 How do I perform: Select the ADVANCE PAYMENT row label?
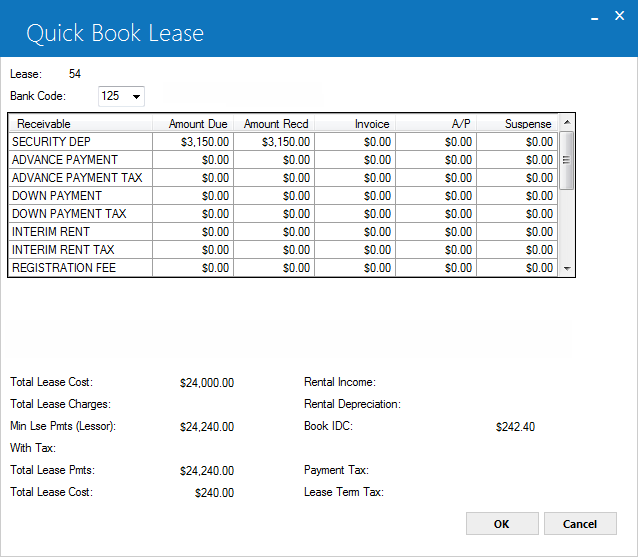point(80,159)
